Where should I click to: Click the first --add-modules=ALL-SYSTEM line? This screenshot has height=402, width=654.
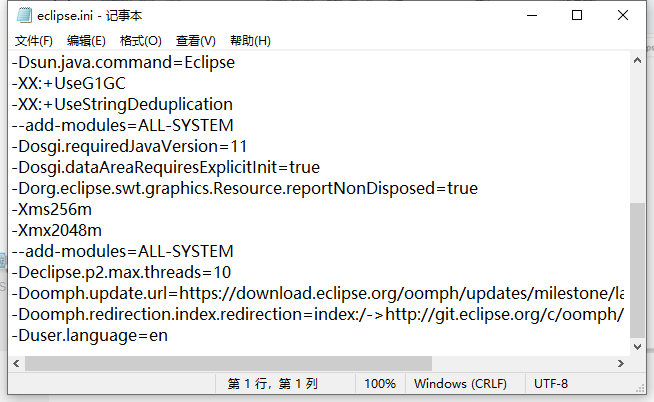[123, 125]
